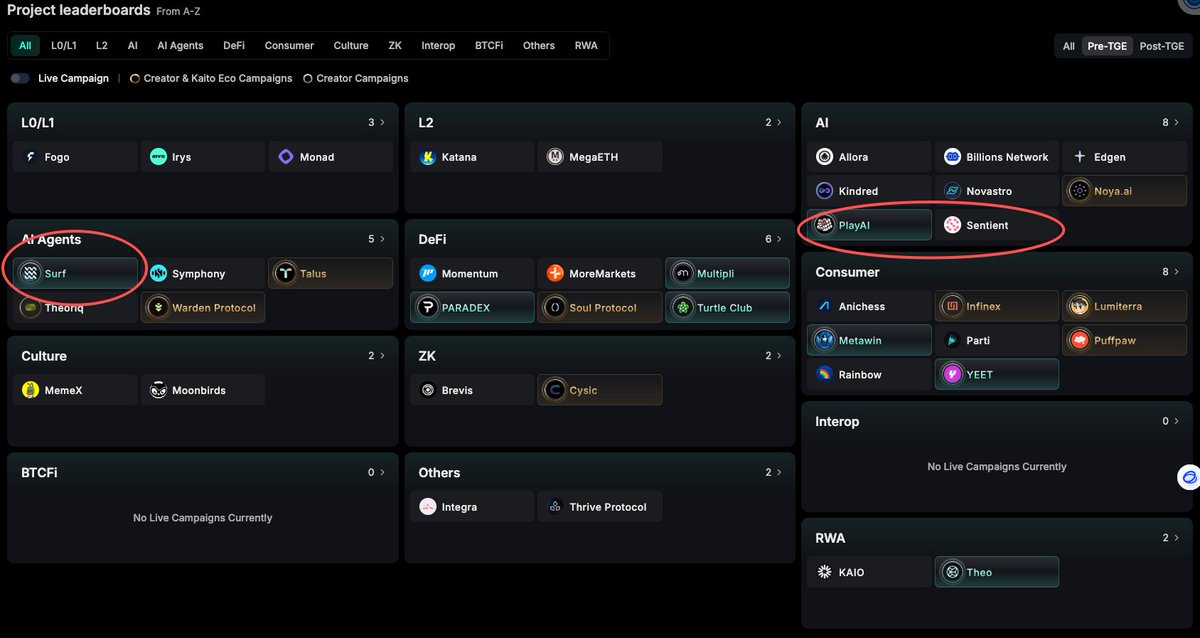Open the KAIO icon
This screenshot has height=638, width=1200.
point(825,572)
